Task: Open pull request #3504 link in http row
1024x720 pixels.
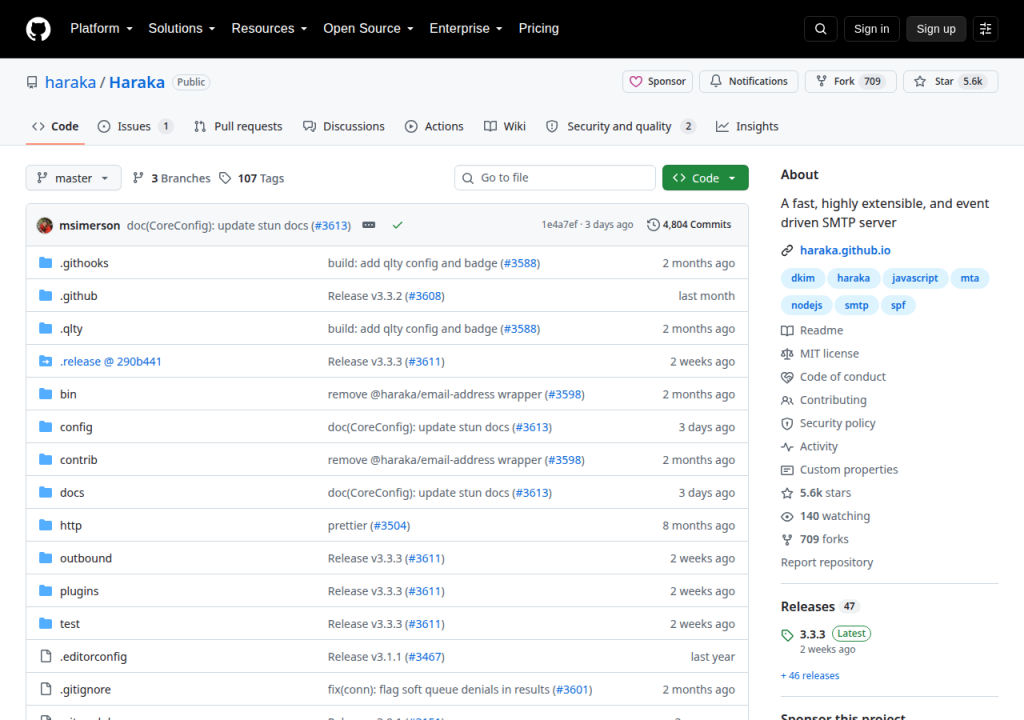Action: [x=390, y=525]
